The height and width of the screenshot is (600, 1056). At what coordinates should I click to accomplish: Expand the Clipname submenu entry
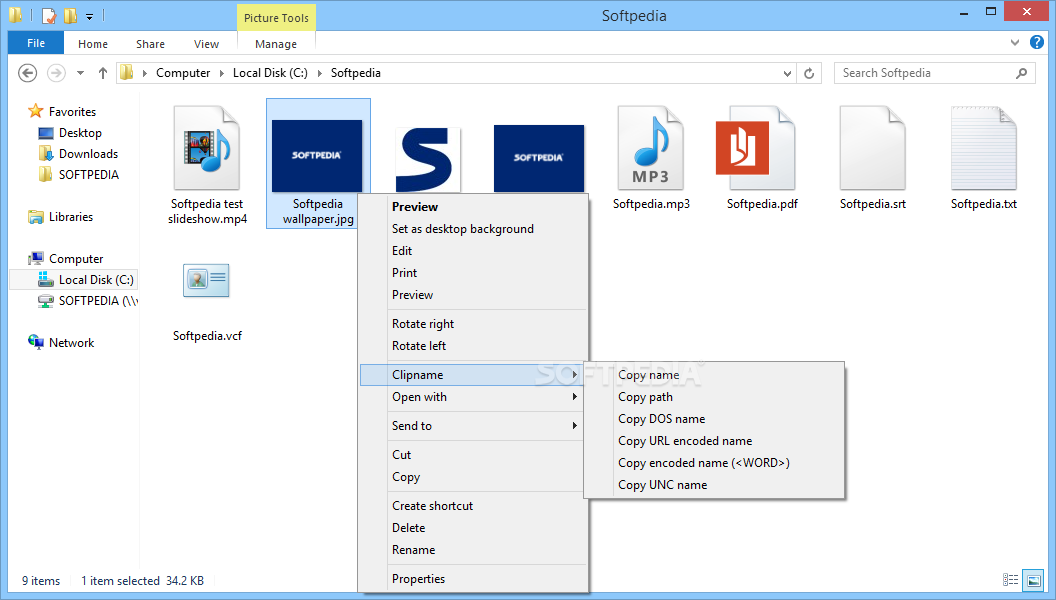click(x=471, y=374)
